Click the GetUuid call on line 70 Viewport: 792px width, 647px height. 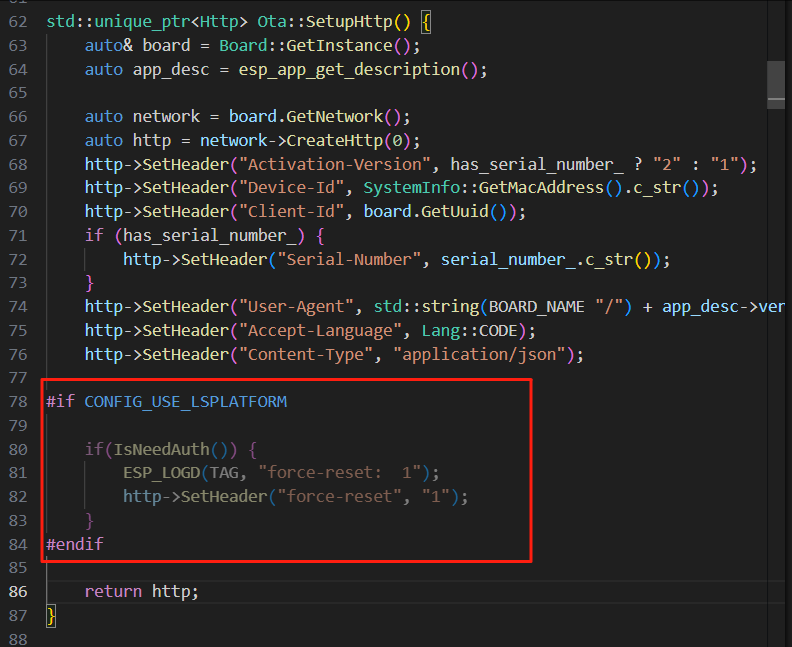pos(455,212)
